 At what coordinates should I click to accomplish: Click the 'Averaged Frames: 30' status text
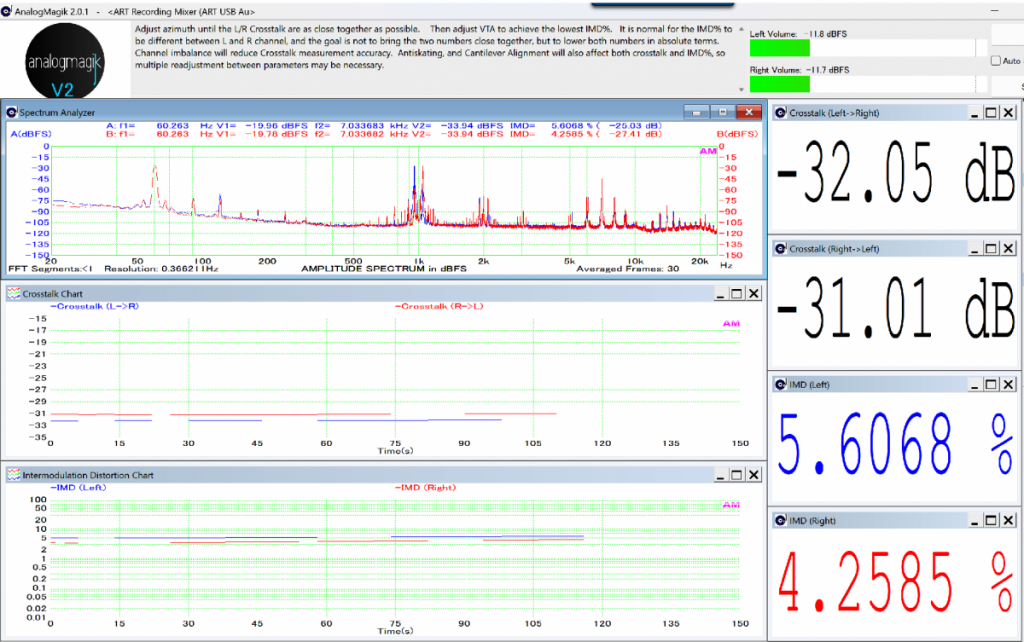point(628,268)
